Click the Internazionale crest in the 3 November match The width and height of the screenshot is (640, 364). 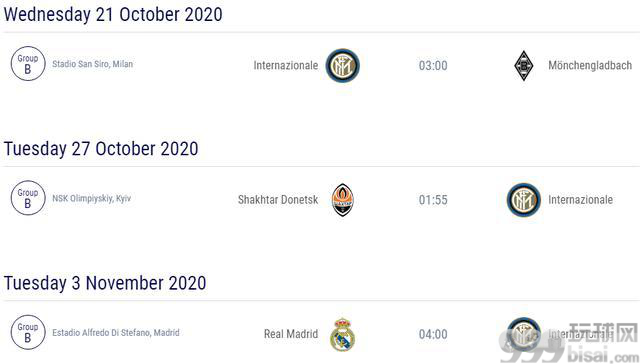(x=524, y=334)
